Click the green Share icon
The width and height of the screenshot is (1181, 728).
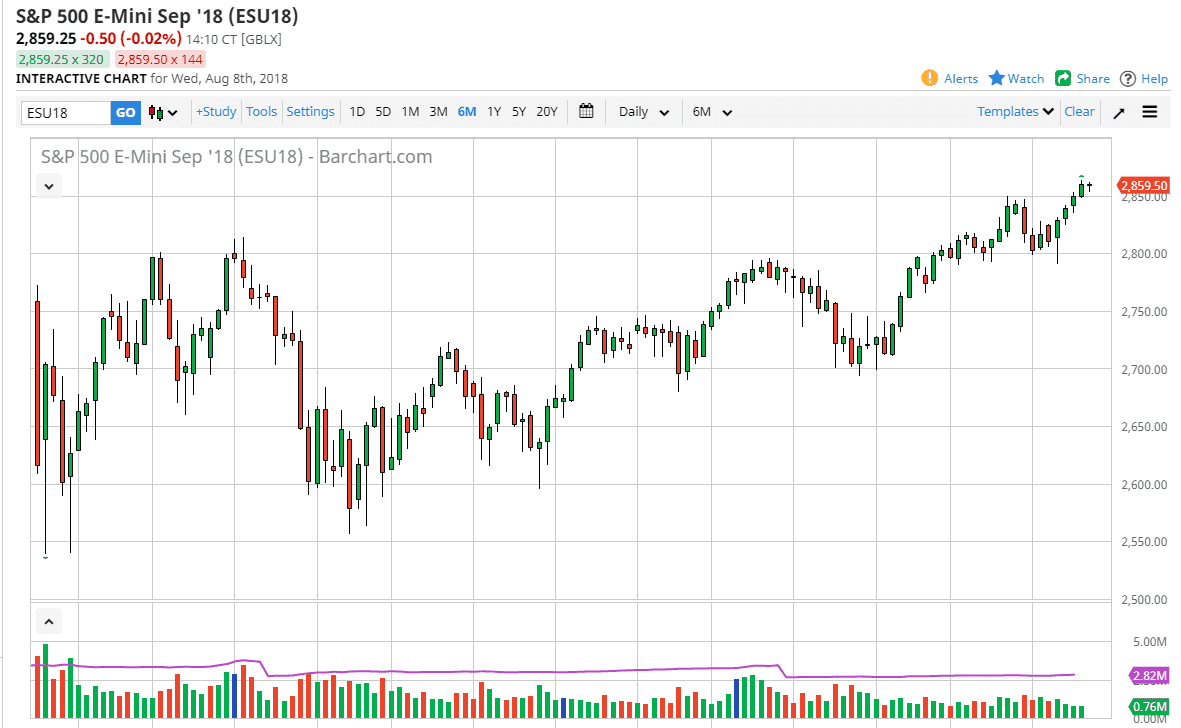click(x=1063, y=78)
